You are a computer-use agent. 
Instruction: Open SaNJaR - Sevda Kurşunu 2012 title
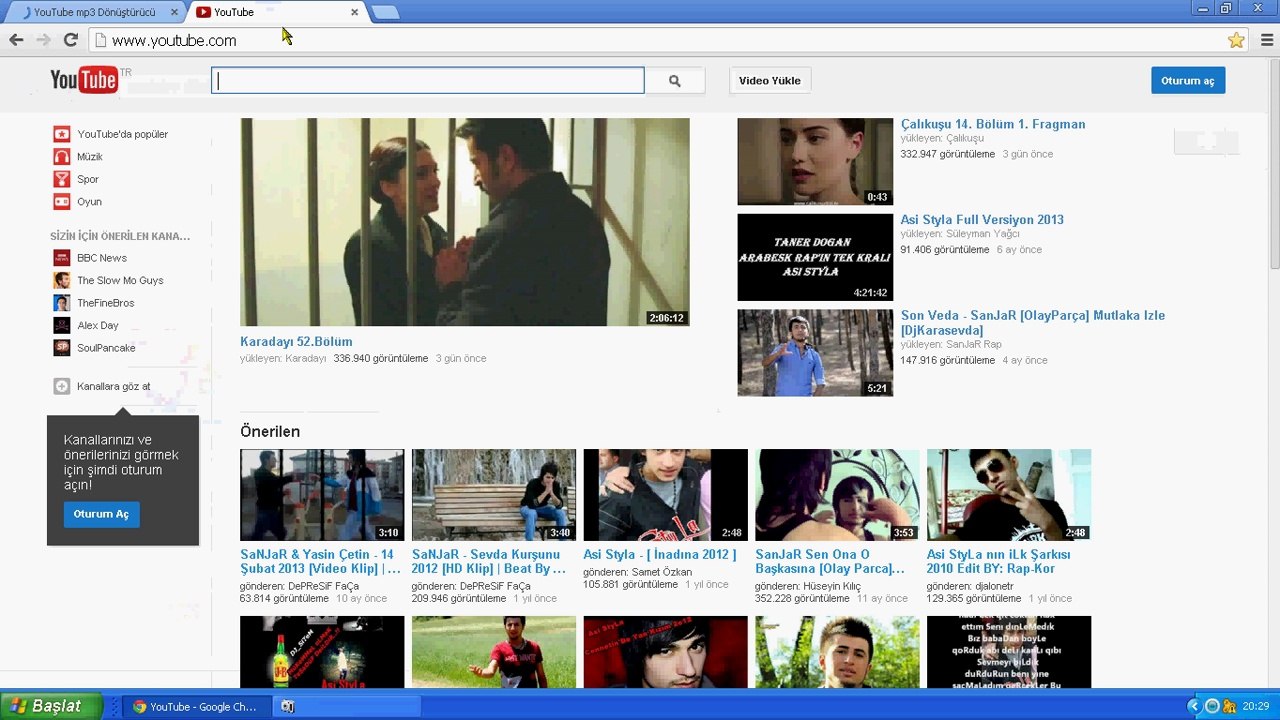pyautogui.click(x=489, y=561)
